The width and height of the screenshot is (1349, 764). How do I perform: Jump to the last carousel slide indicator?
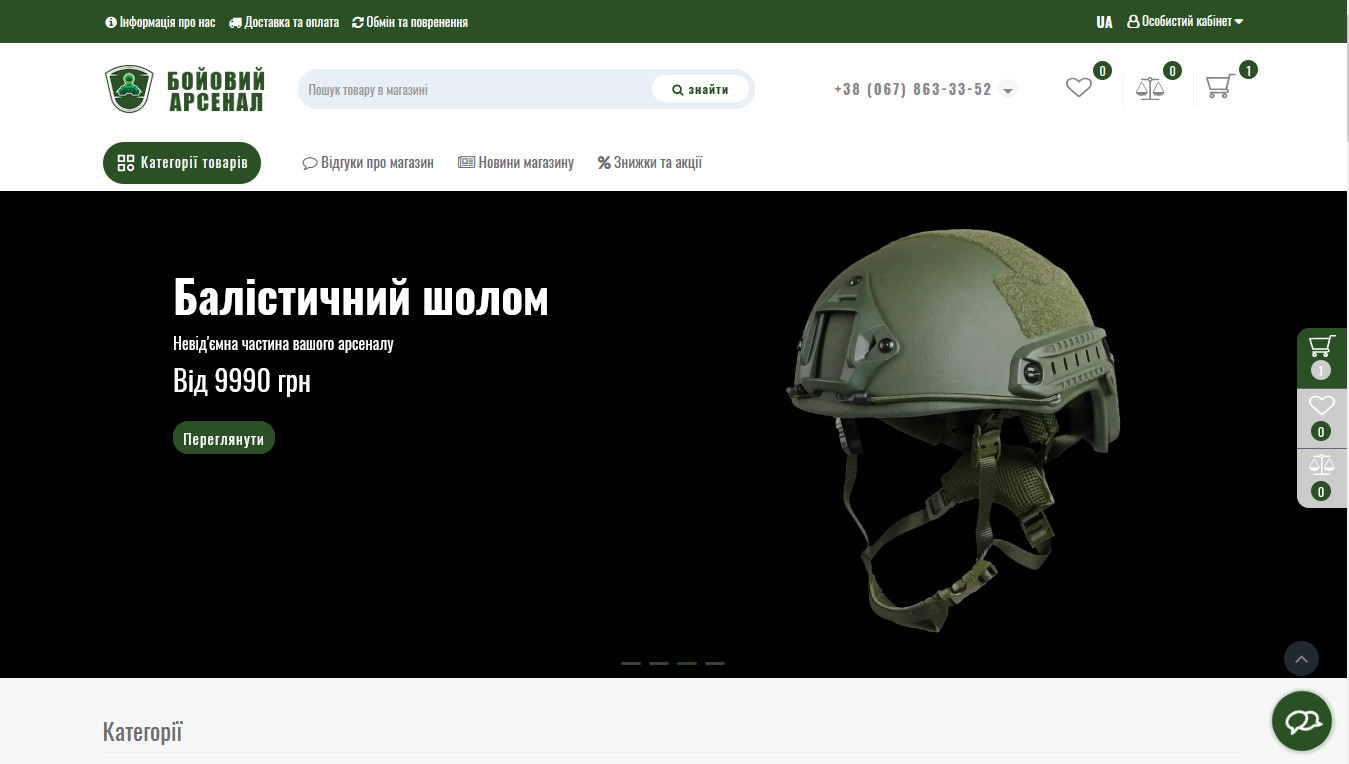point(715,663)
